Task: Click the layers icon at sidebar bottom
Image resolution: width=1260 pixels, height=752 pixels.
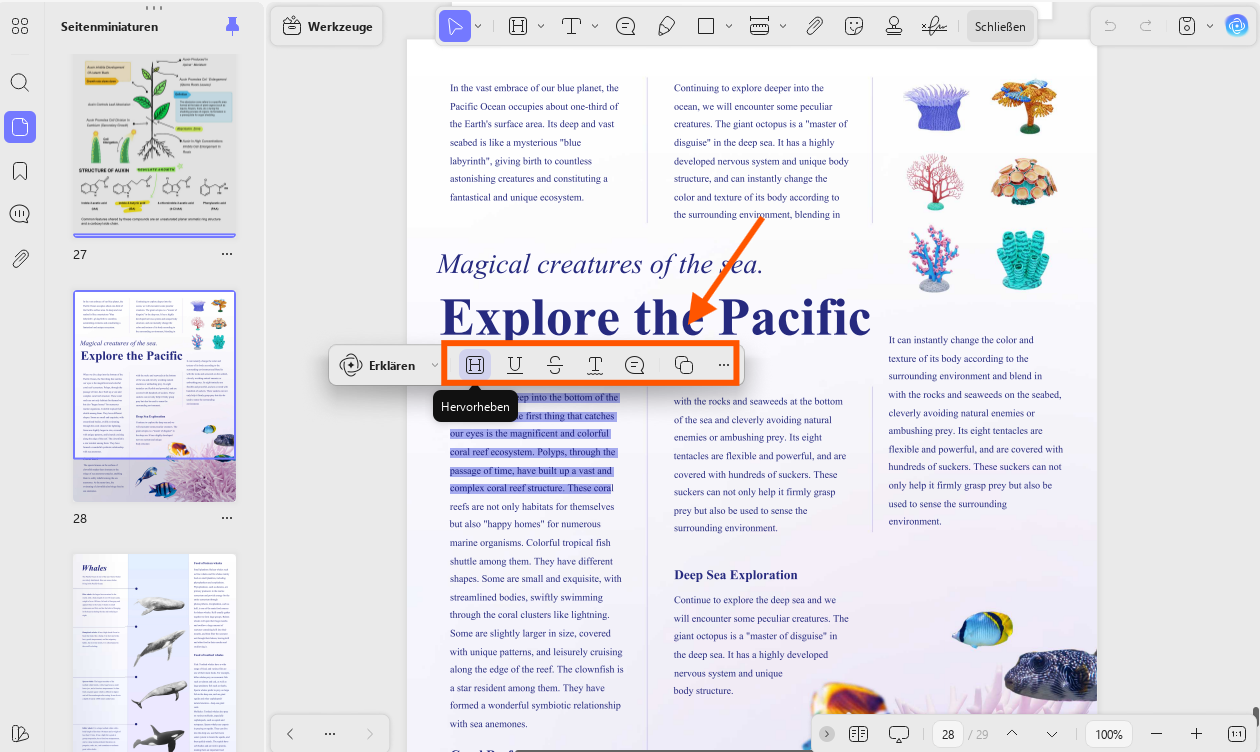Action: 20,733
